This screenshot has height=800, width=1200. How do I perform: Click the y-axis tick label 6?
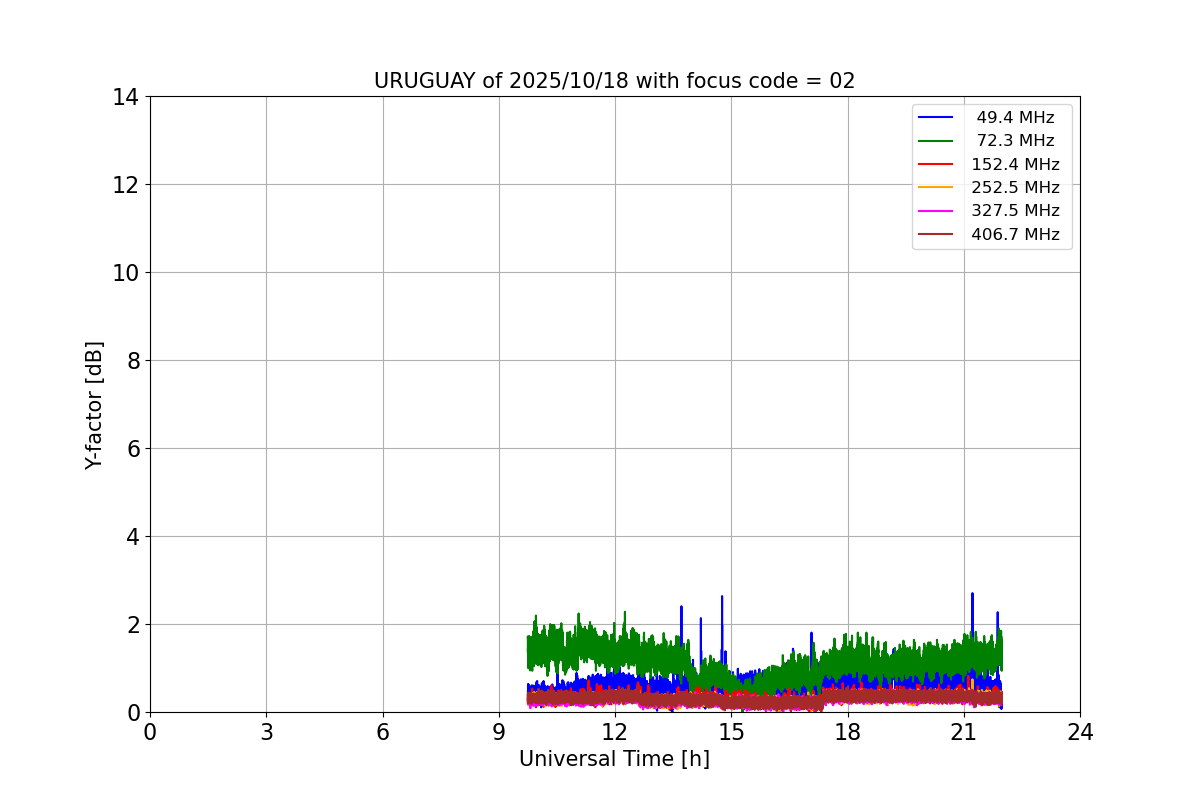(x=133, y=449)
